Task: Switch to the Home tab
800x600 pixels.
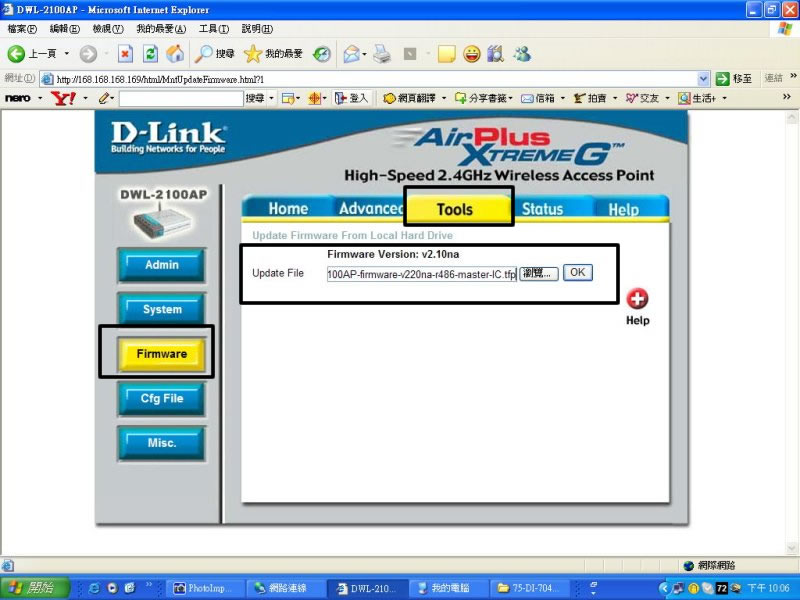Action: point(288,209)
